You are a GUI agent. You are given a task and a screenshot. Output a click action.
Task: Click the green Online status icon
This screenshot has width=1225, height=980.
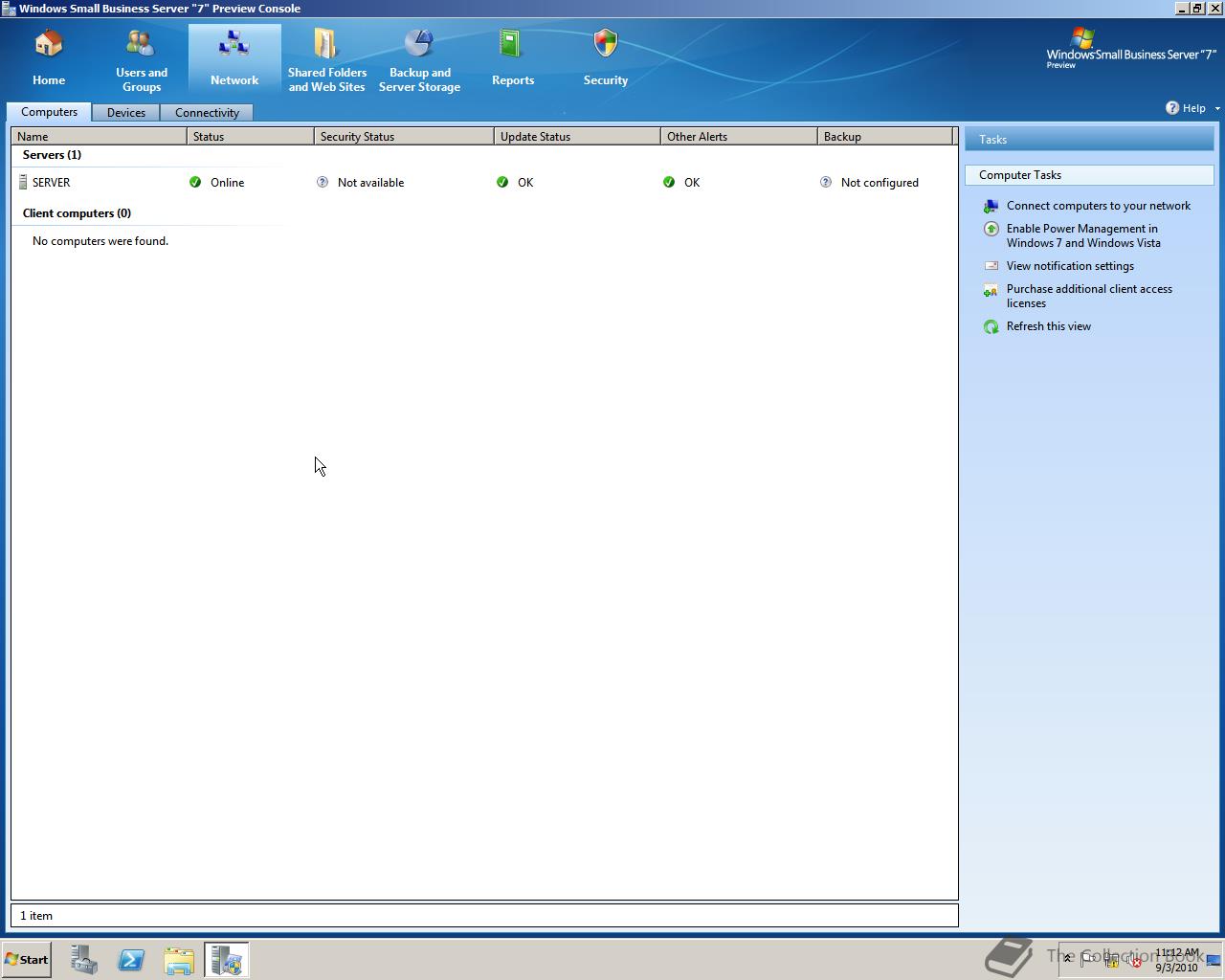click(195, 182)
